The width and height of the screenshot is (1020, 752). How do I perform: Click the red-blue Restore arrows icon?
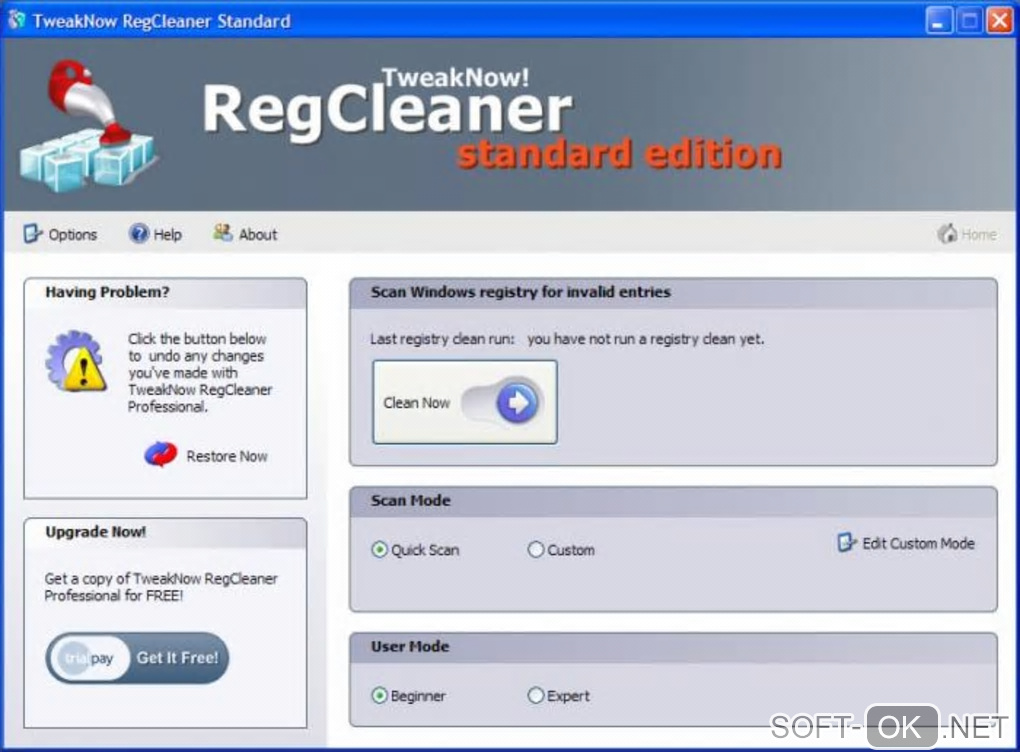click(161, 455)
